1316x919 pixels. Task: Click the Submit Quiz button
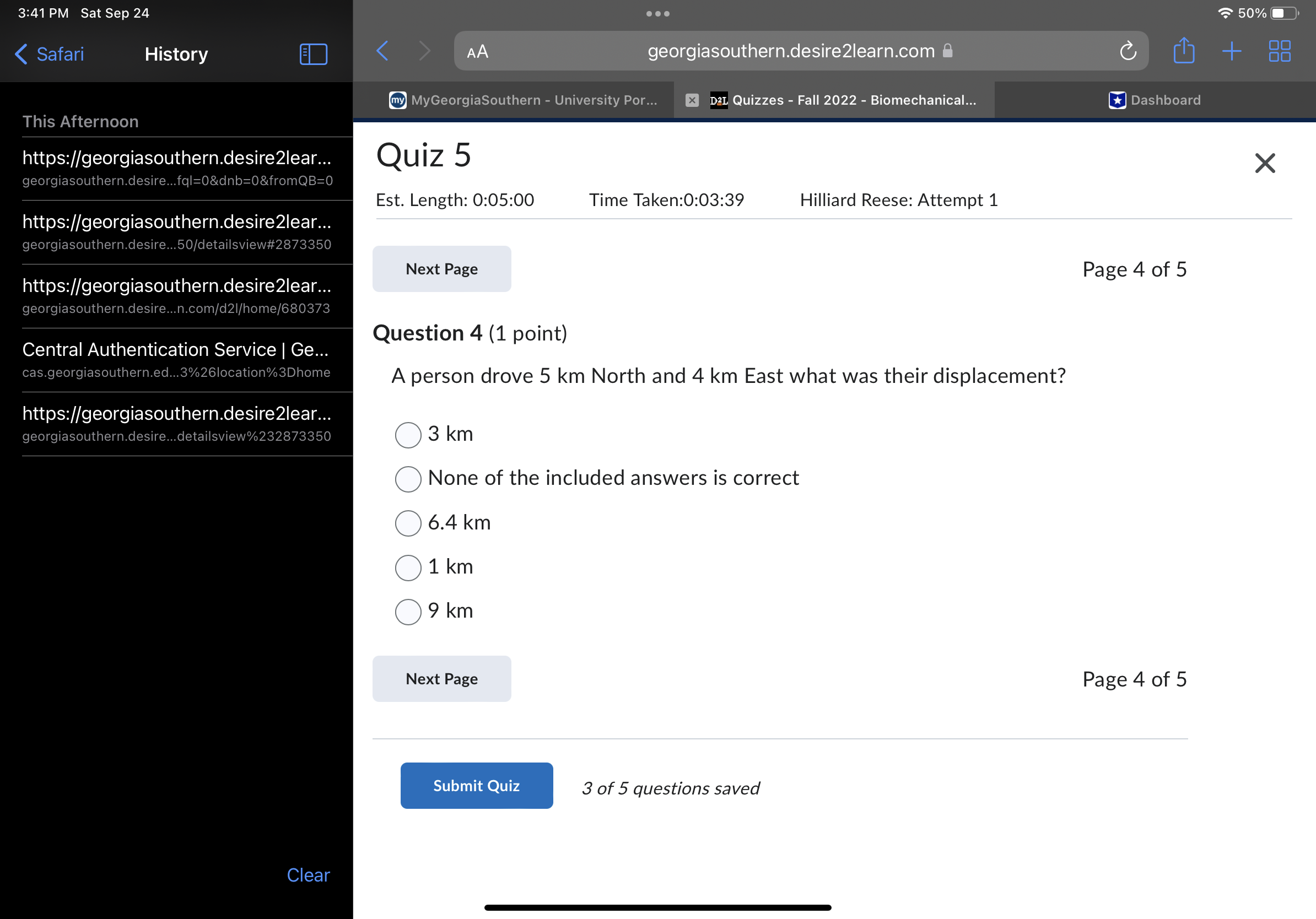click(x=476, y=786)
